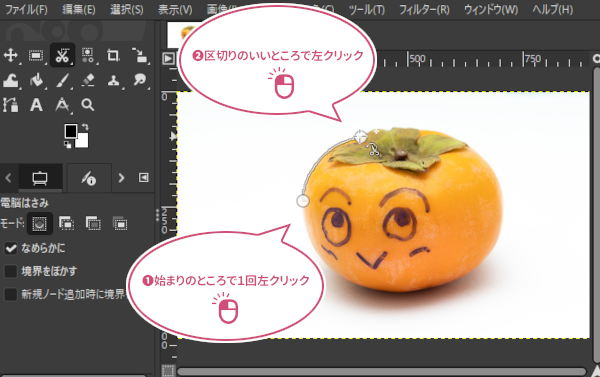Show previous dock tabs with left chevron
The height and width of the screenshot is (377, 600).
coord(8,178)
